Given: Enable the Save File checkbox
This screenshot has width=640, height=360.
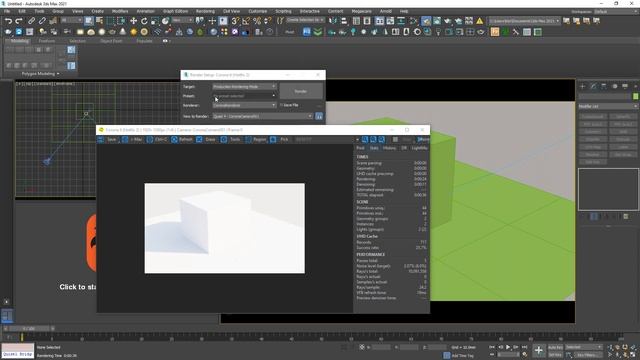Looking at the screenshot, I should pos(281,105).
